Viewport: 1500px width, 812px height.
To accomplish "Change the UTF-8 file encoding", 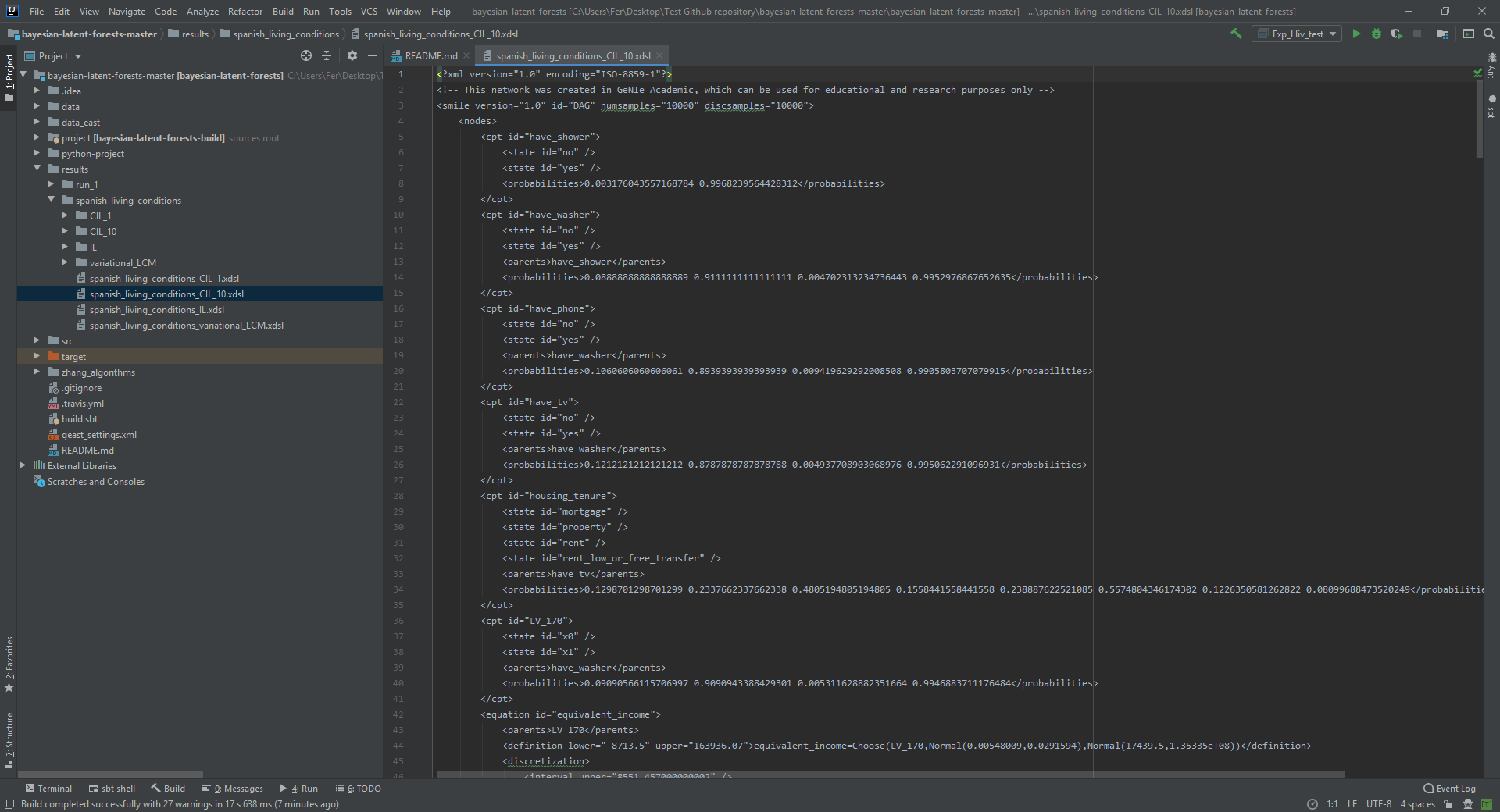I will pyautogui.click(x=1379, y=804).
